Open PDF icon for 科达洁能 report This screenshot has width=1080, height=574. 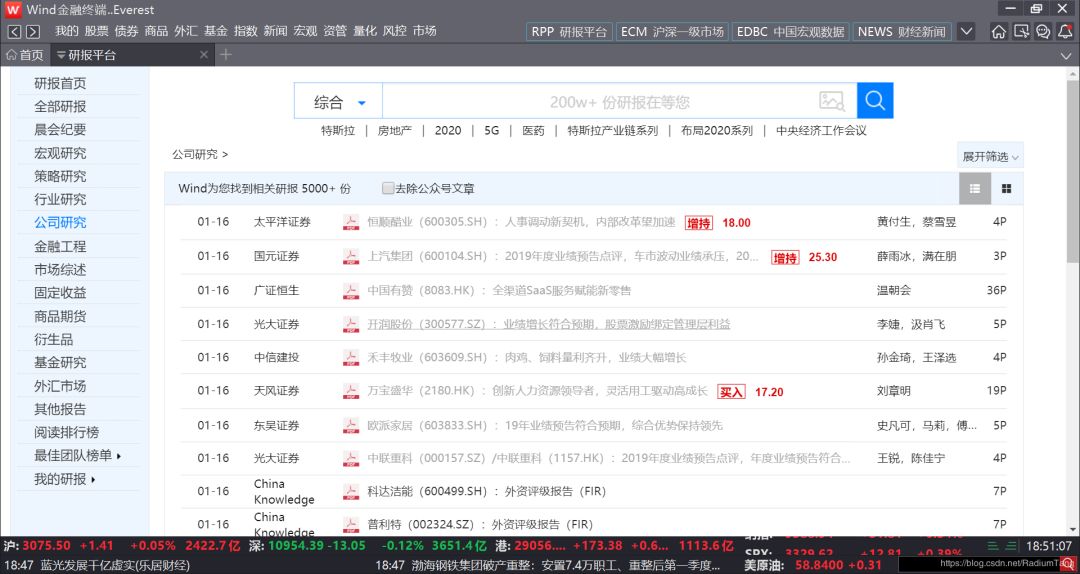pyautogui.click(x=351, y=492)
